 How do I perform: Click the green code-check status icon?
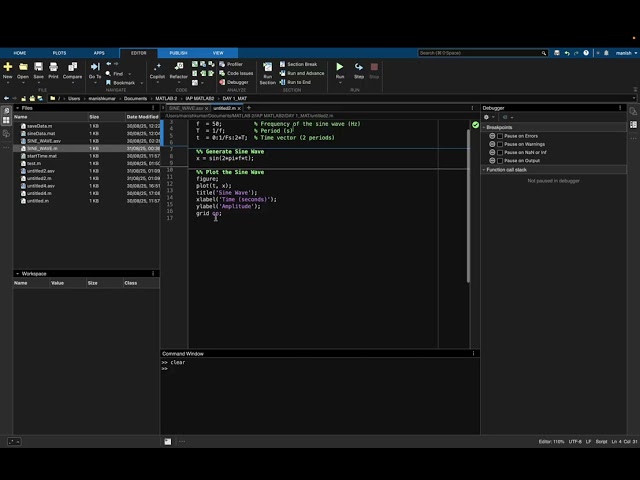[x=476, y=125]
